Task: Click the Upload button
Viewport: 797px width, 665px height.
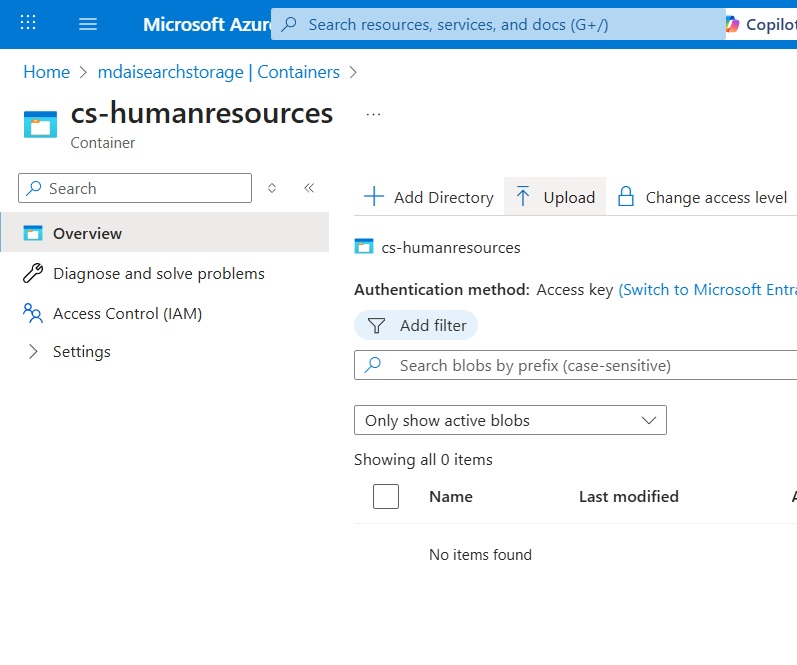Action: 555,197
